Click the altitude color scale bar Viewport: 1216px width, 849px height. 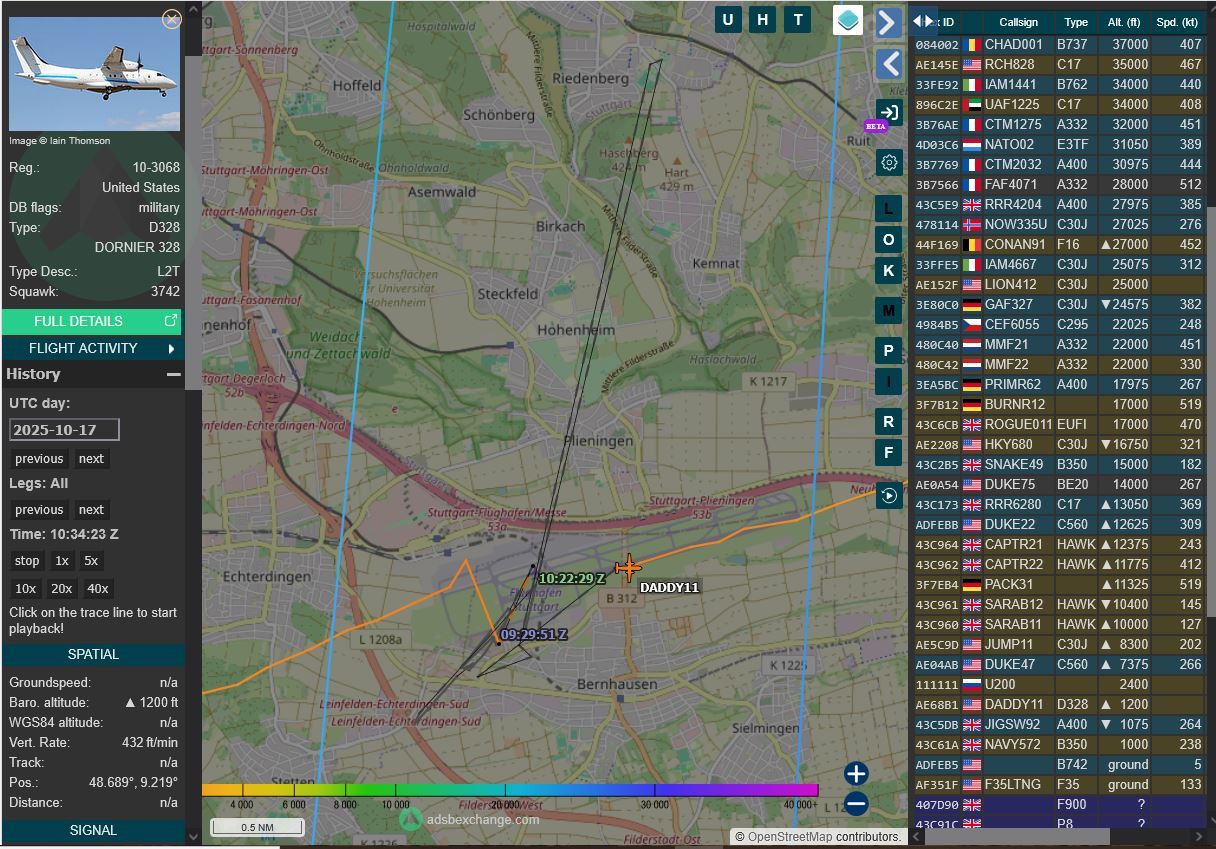pyautogui.click(x=510, y=790)
